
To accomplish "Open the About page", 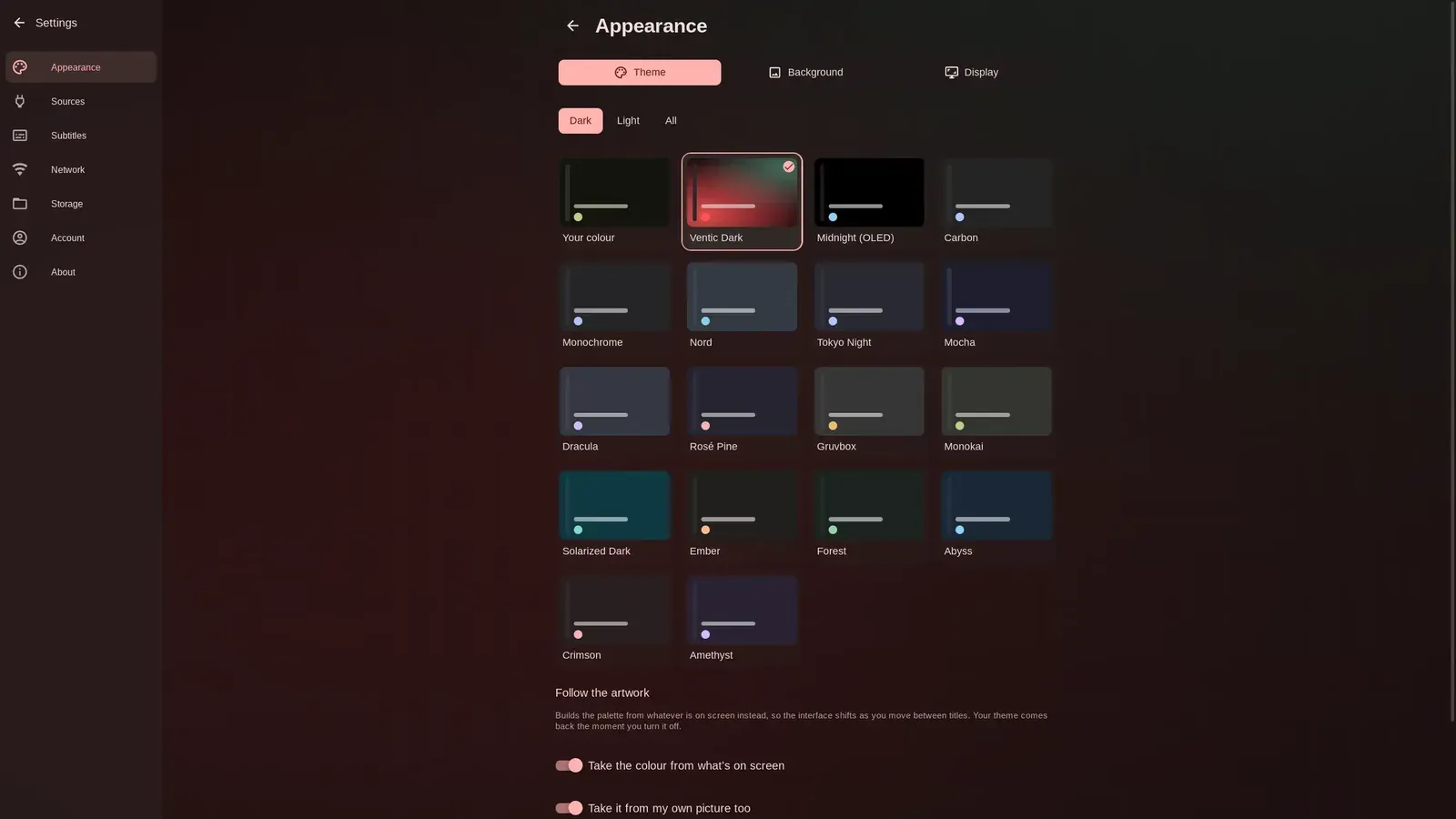I will click(81, 272).
